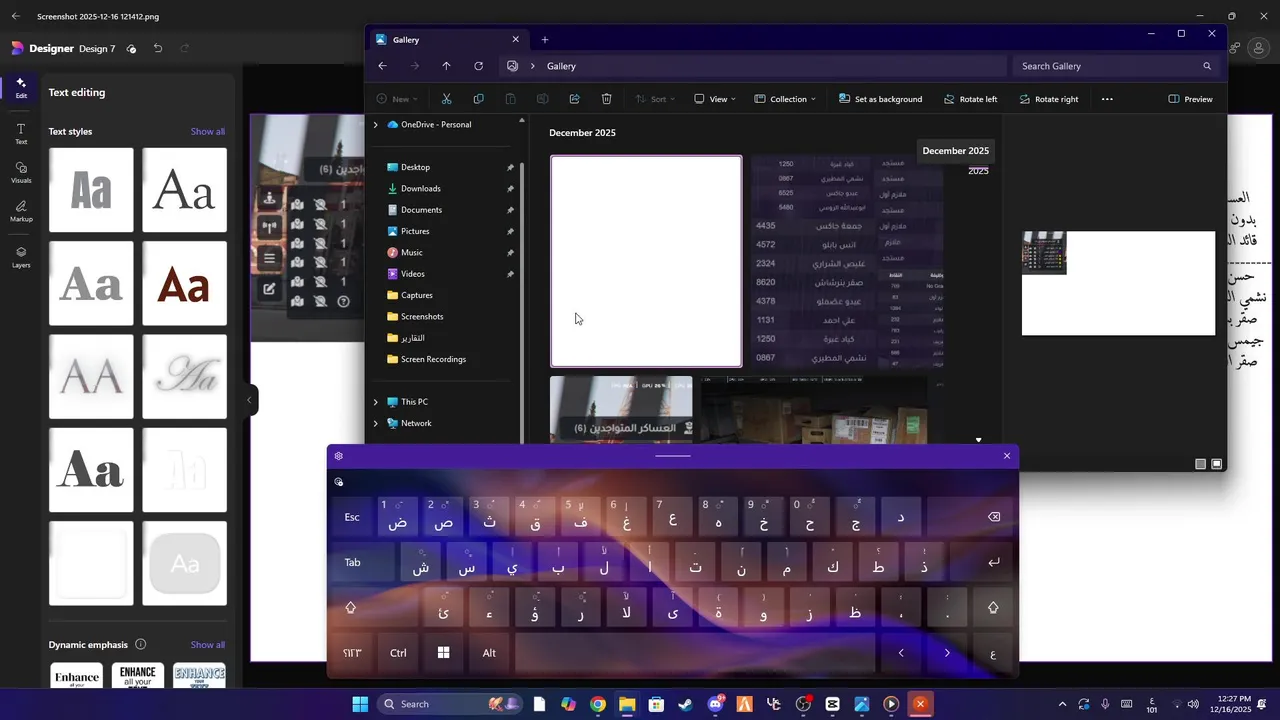
Task: Select the dark red Aa text style
Action: coord(185,283)
